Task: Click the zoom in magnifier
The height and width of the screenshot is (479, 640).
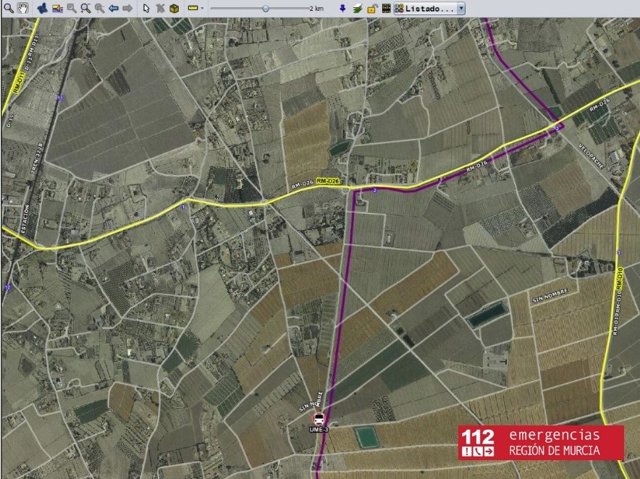Action: point(86,8)
